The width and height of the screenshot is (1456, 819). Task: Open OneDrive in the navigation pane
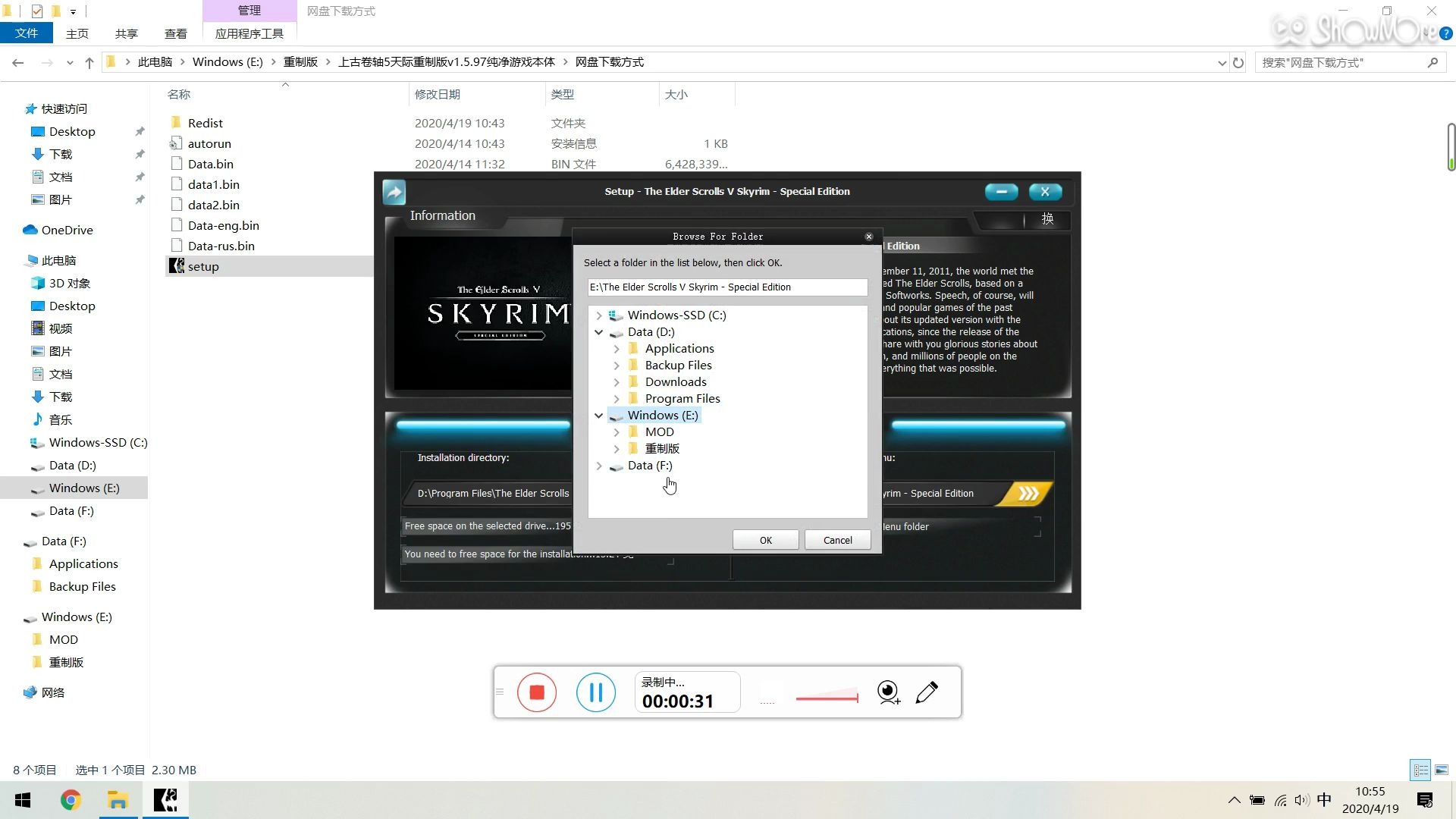tap(67, 230)
